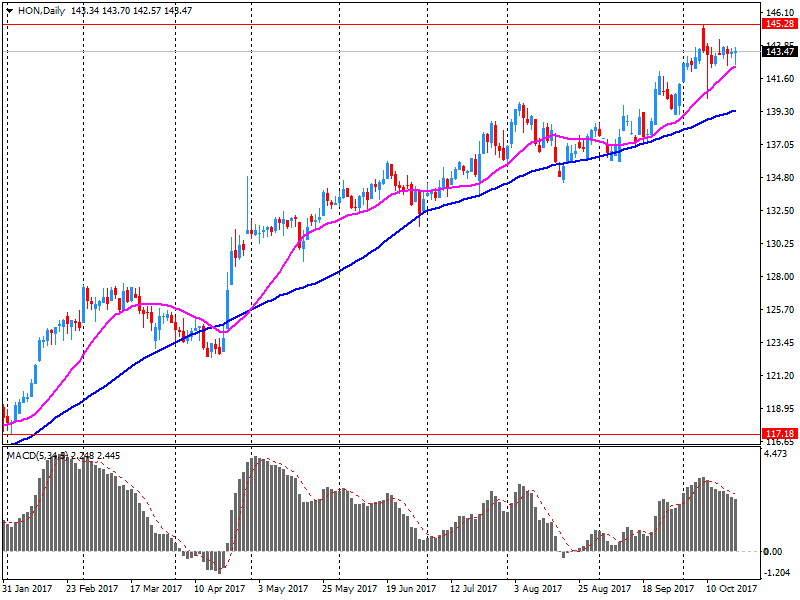Click the 10 Oct 2017 date label

tap(732, 588)
